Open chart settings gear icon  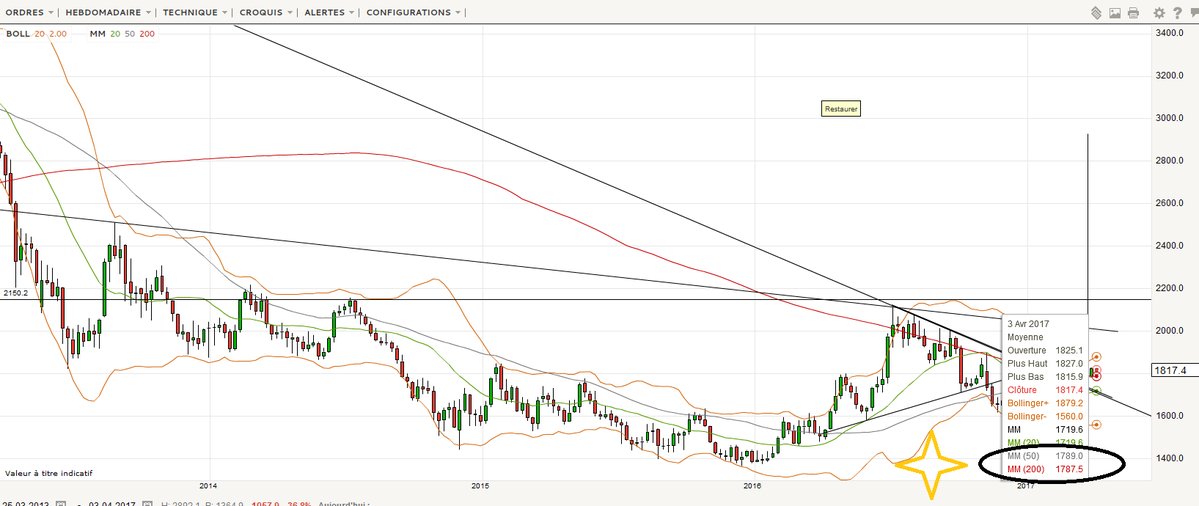pos(1159,13)
